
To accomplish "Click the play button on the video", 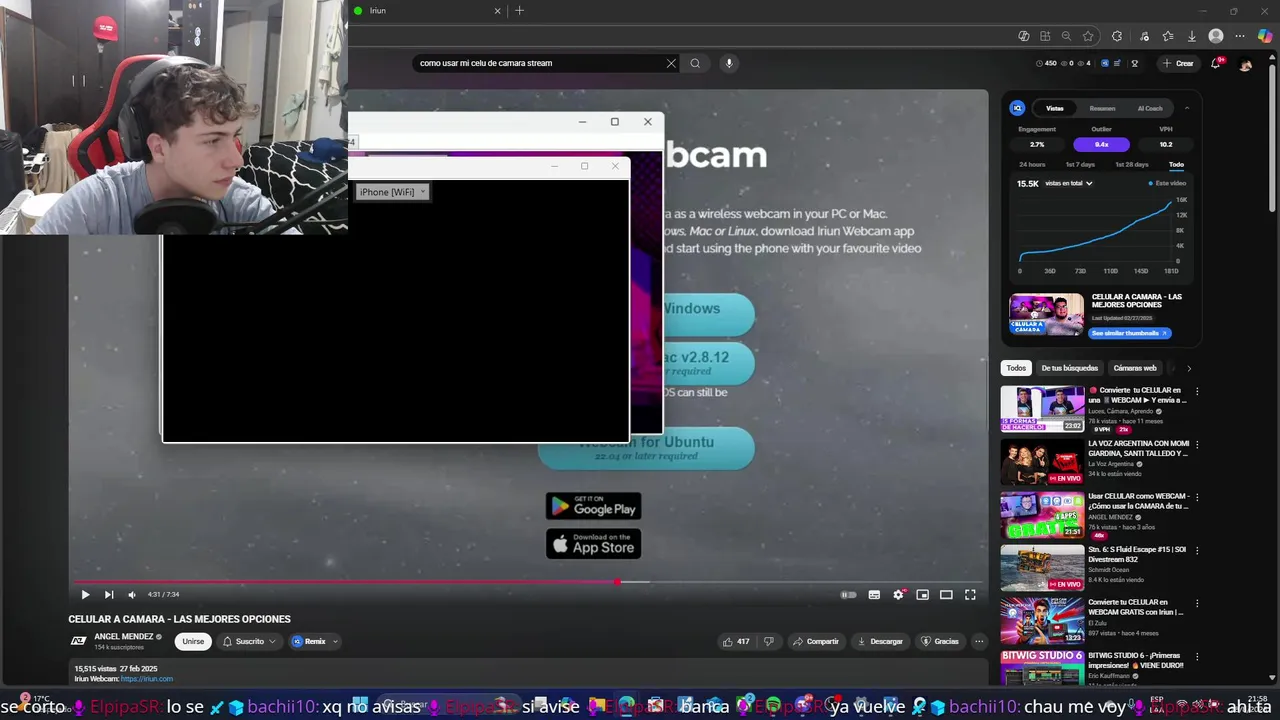I will tap(85, 595).
